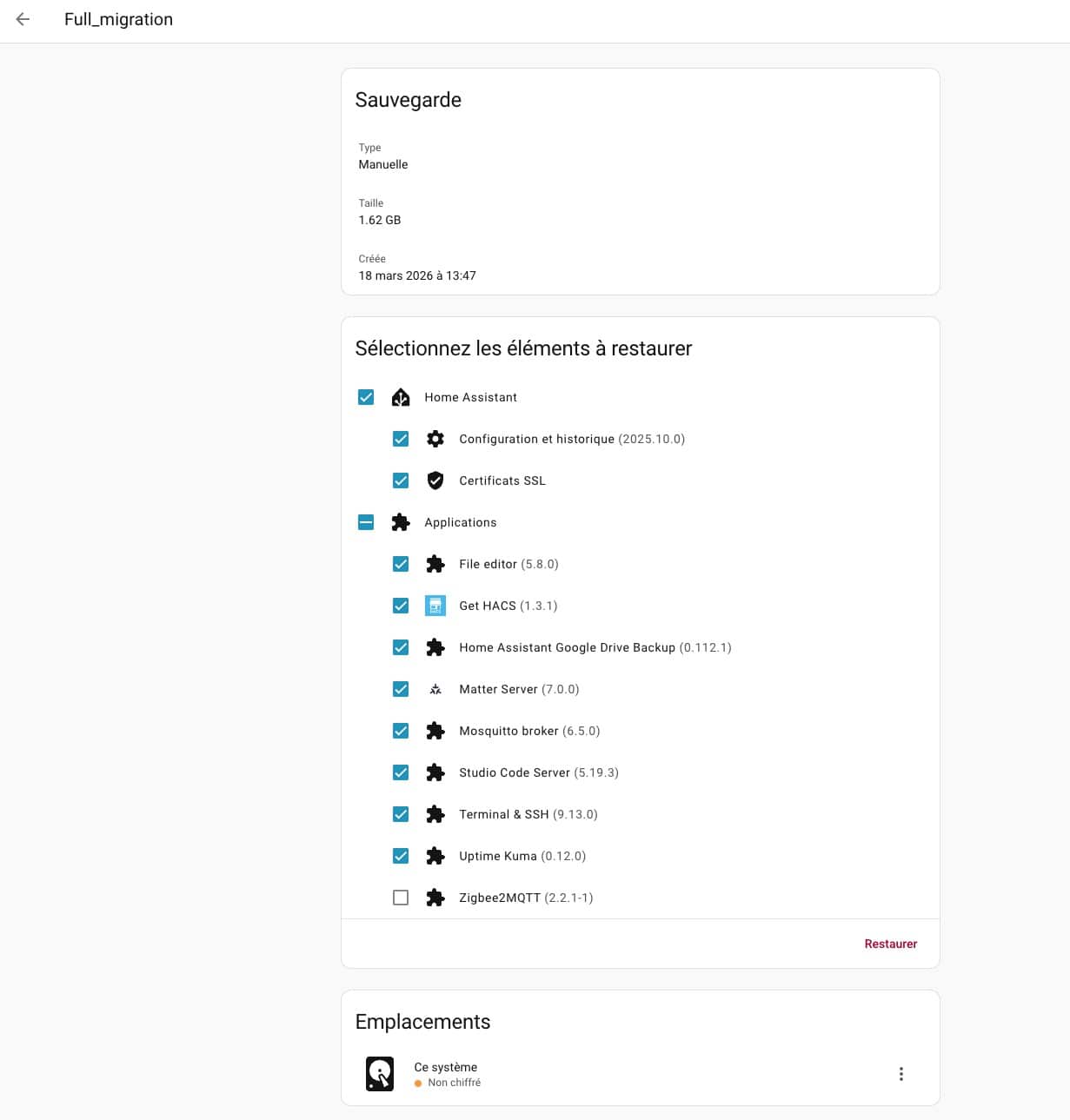Screen dimensions: 1070x1120
Task: Go back using the arrow icon
Action: click(23, 19)
